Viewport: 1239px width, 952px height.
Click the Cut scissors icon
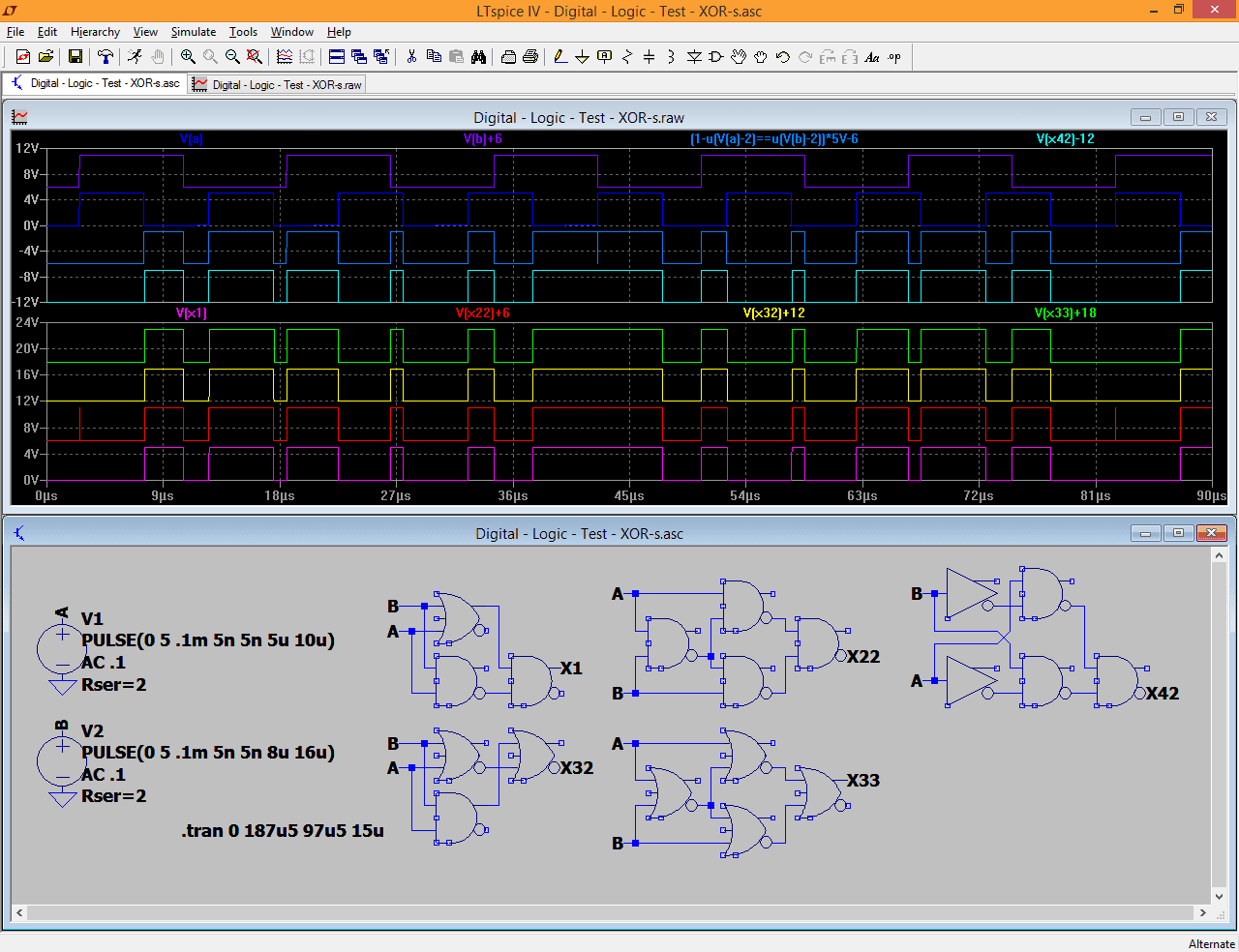(411, 57)
